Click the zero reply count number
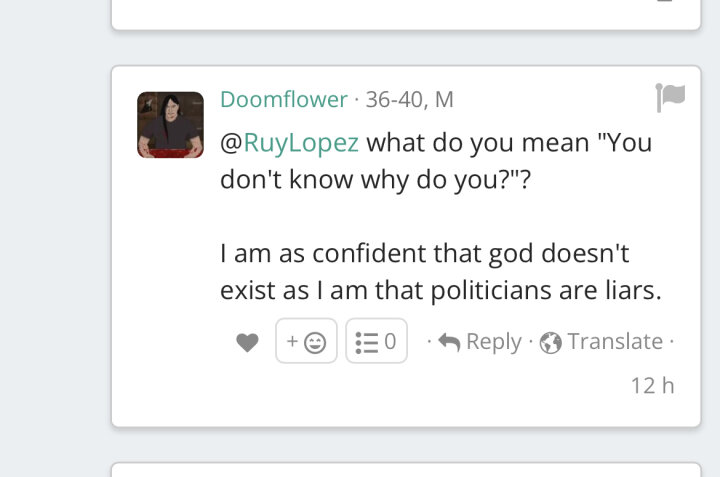The height and width of the screenshot is (477, 720). pyautogui.click(x=390, y=342)
